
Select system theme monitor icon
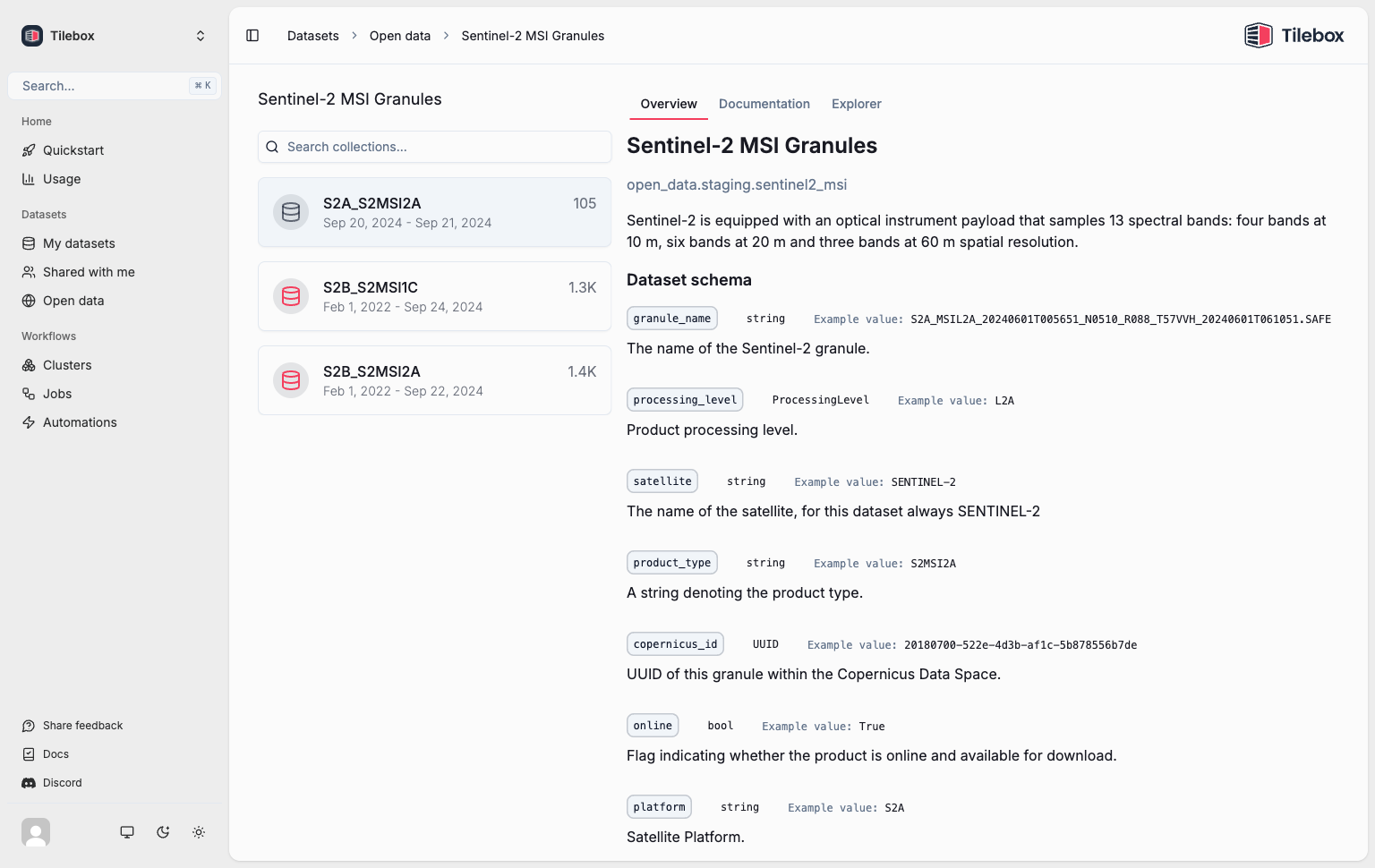click(x=127, y=832)
